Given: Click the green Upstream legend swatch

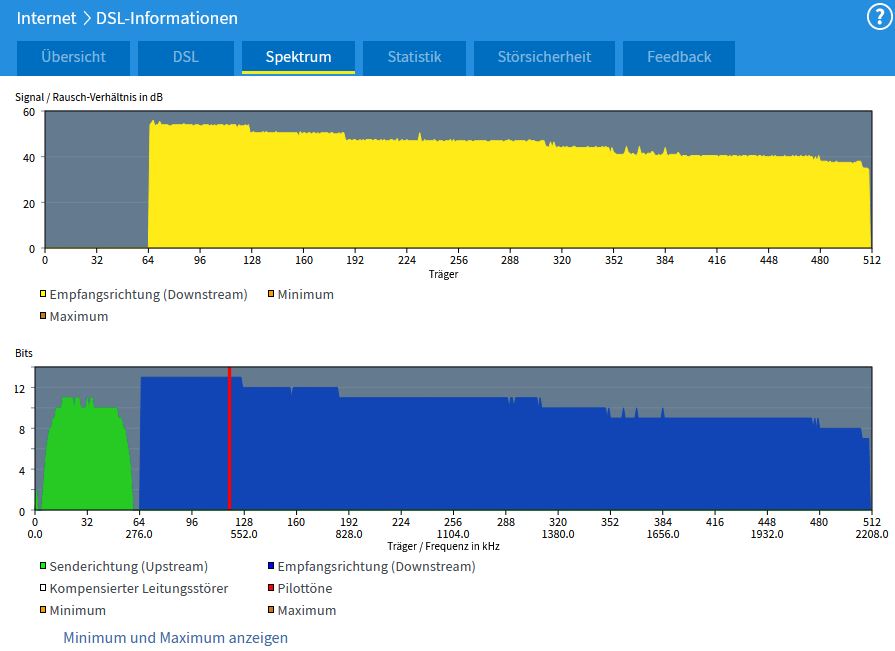Looking at the screenshot, I should [x=43, y=566].
